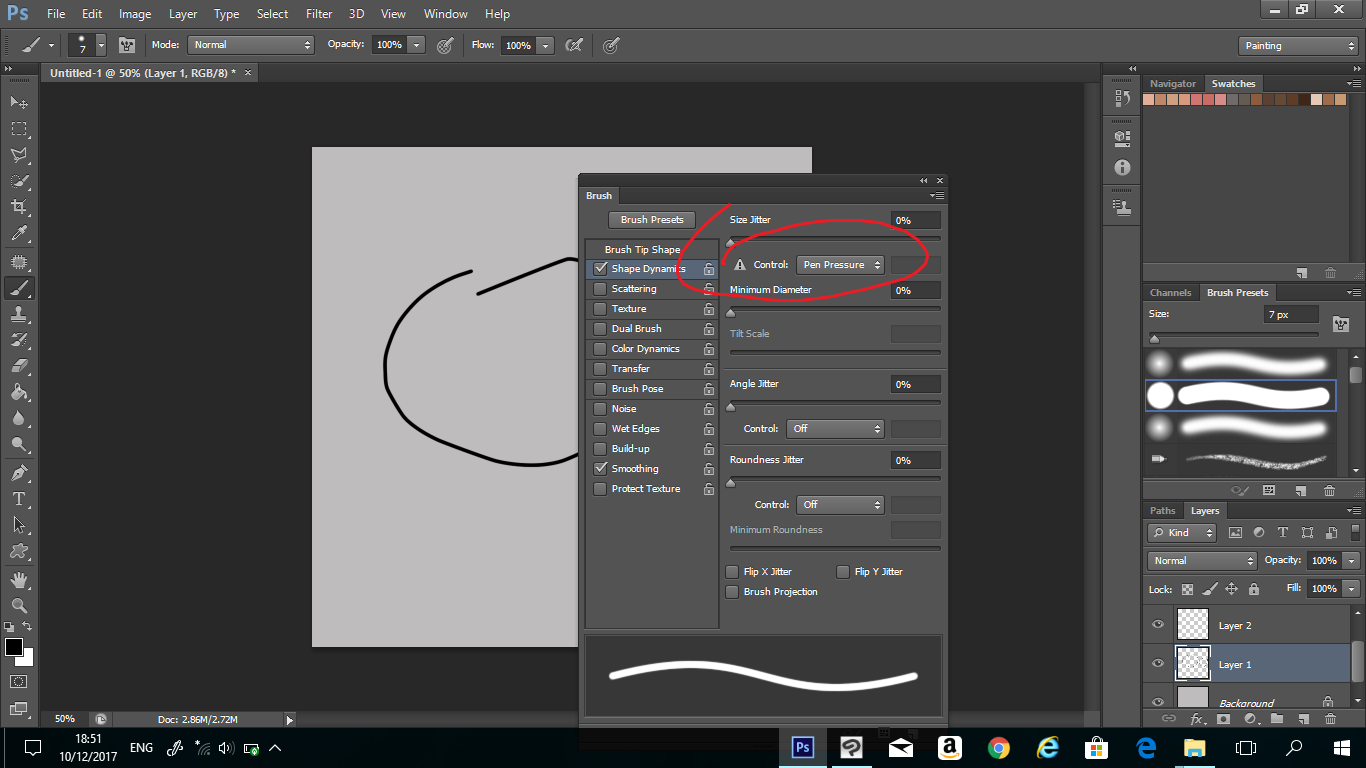Image resolution: width=1366 pixels, height=768 pixels.
Task: Open the layer Kind filter dropdown
Action: (1182, 533)
